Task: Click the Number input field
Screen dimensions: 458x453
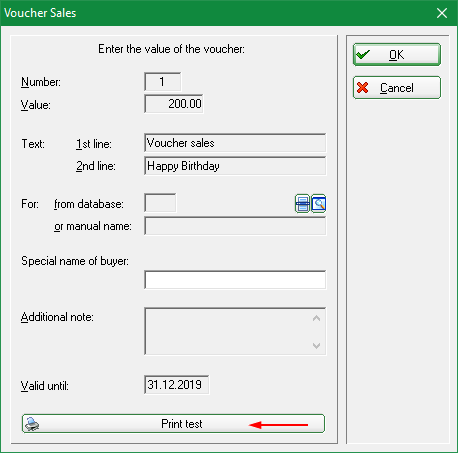Action: click(x=163, y=82)
